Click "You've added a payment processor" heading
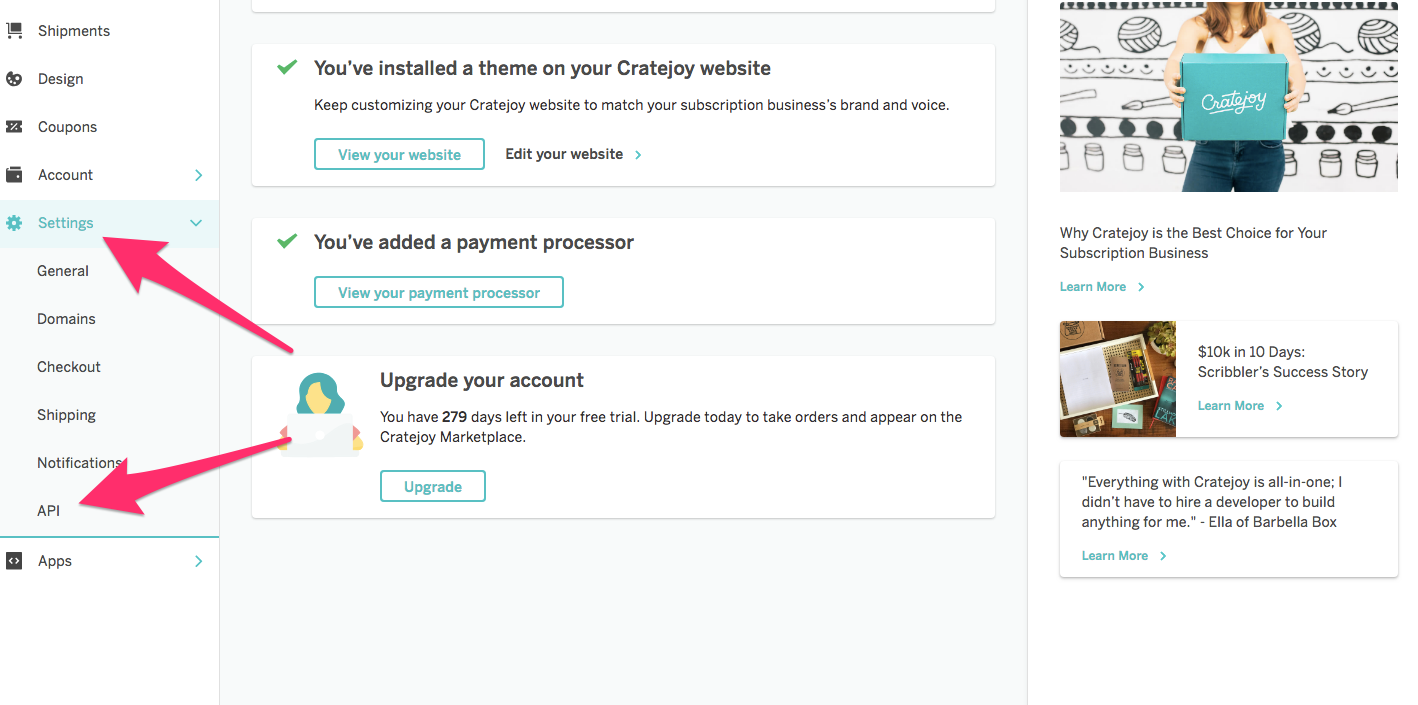Image resolution: width=1418 pixels, height=705 pixels. pyautogui.click(x=474, y=242)
